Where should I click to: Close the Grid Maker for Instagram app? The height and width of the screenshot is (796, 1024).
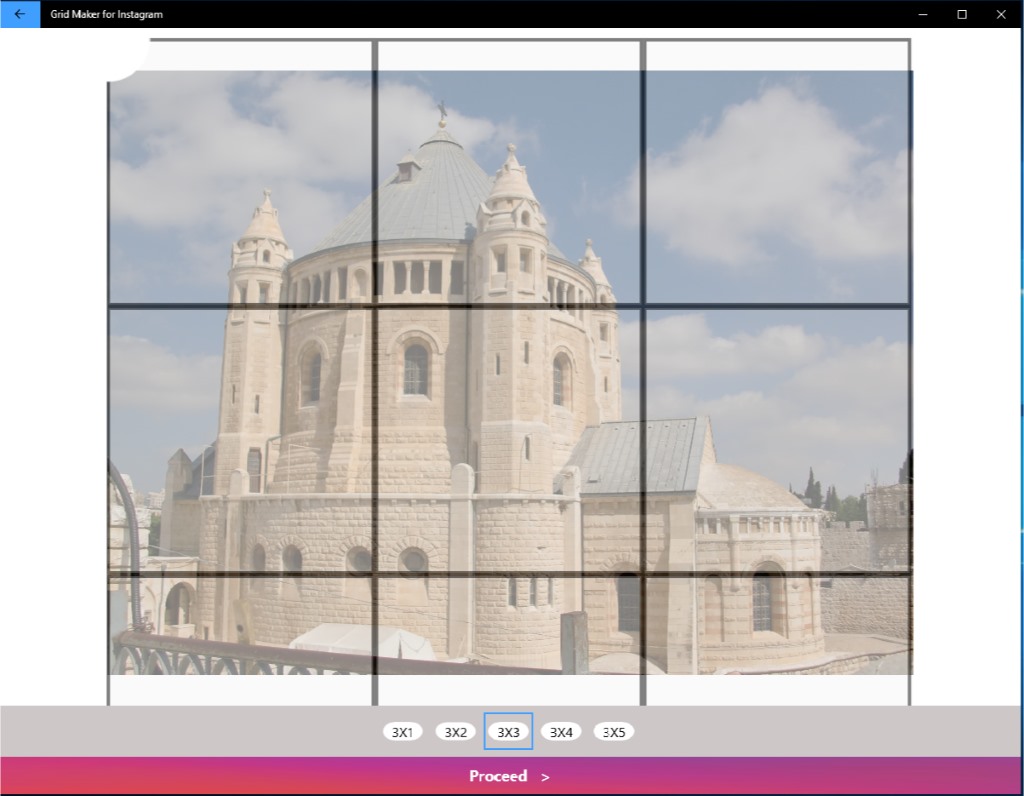(x=1001, y=14)
